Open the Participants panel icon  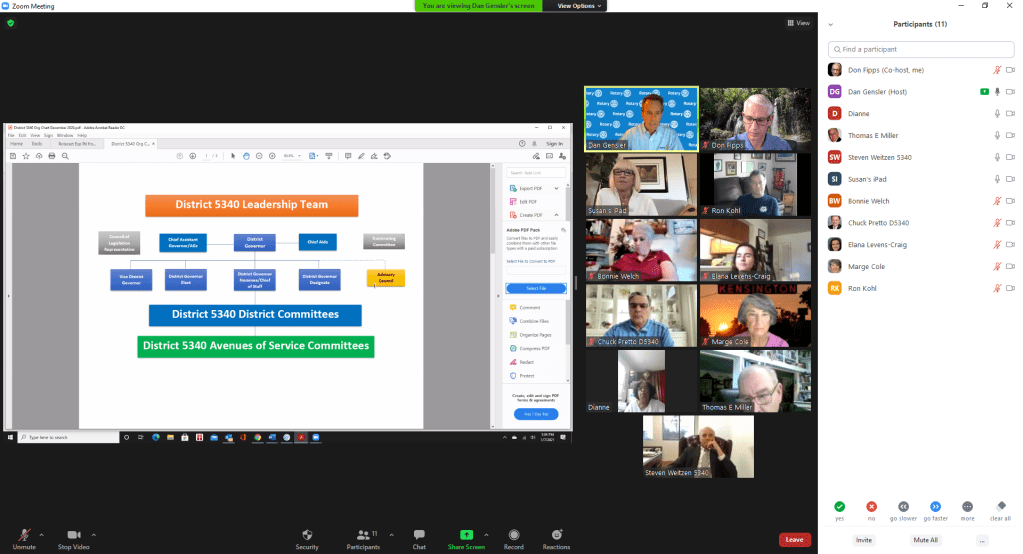pyautogui.click(x=362, y=535)
